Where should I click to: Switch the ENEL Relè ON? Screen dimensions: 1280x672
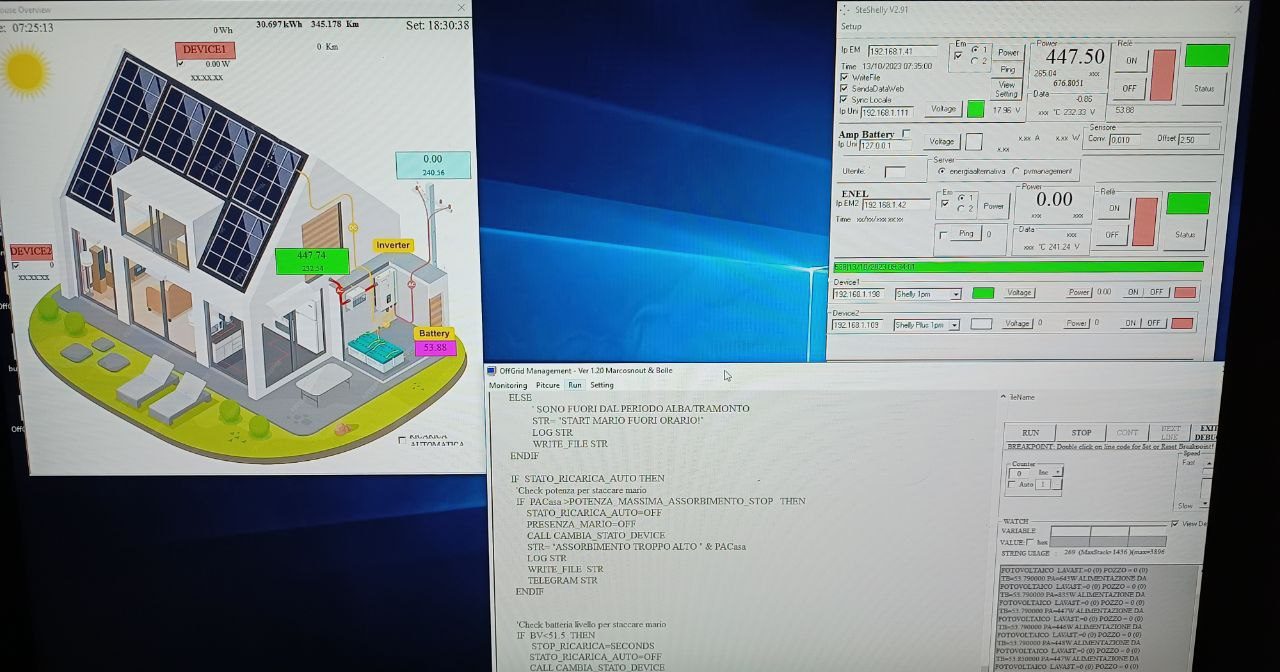(1114, 208)
